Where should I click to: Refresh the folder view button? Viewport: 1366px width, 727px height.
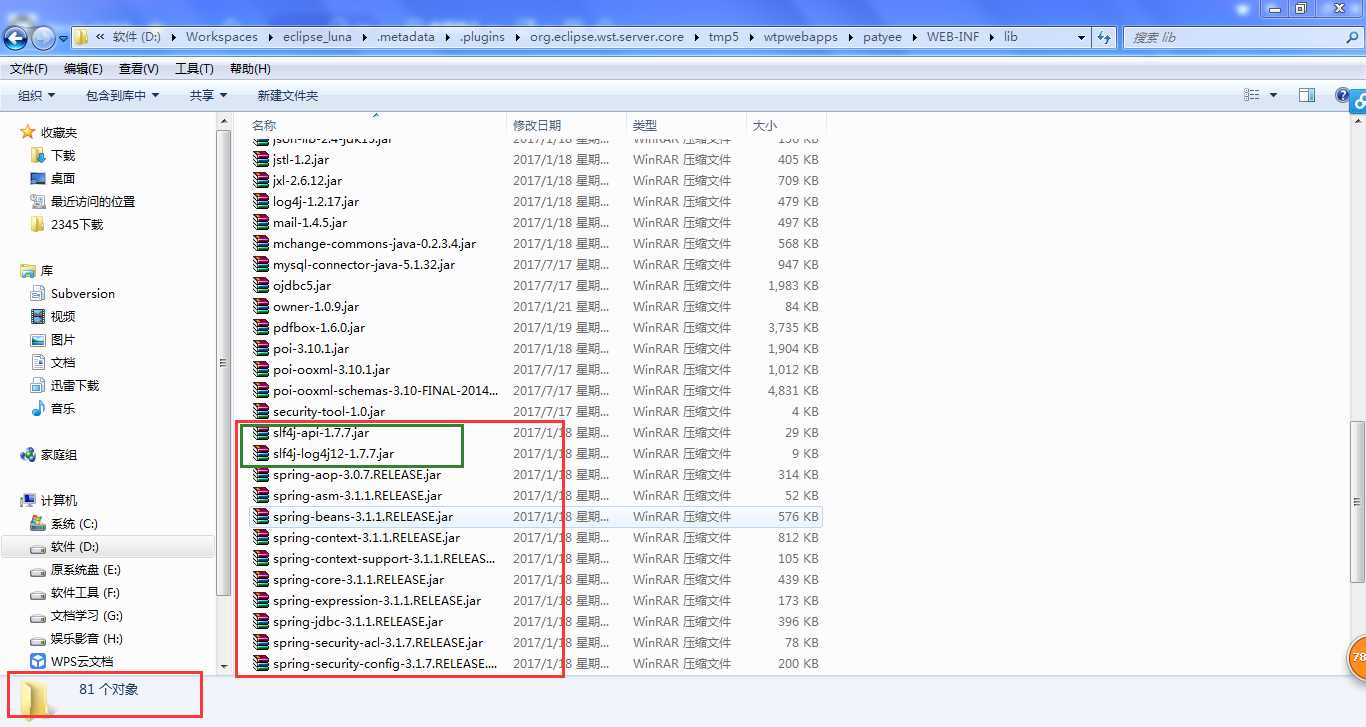coord(1104,37)
